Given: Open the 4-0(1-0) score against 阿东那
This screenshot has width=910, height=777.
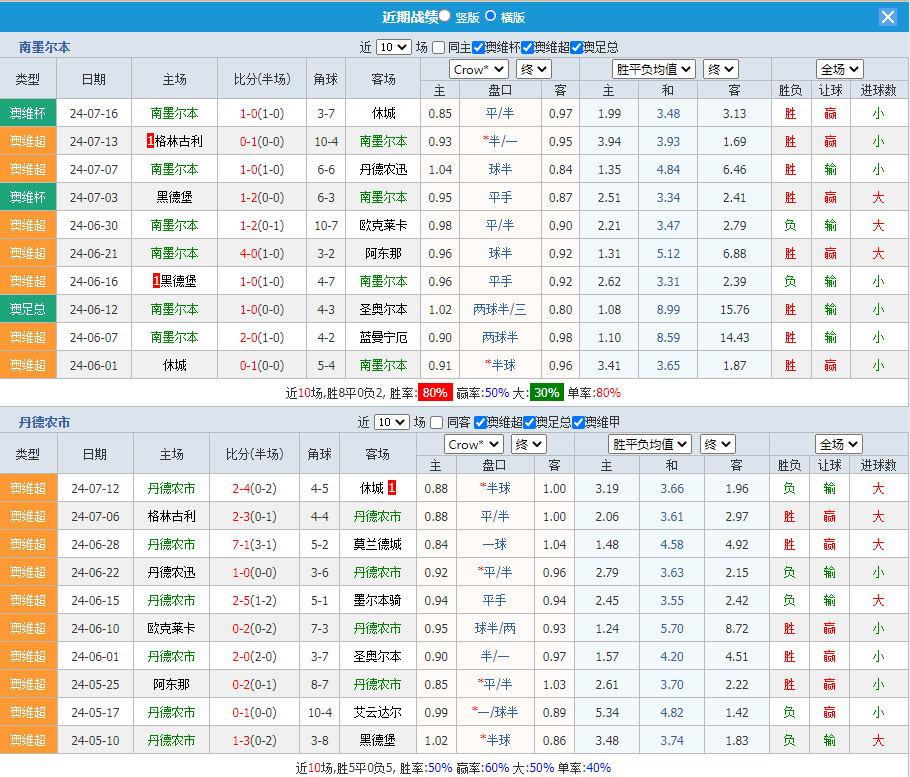Looking at the screenshot, I should [262, 254].
